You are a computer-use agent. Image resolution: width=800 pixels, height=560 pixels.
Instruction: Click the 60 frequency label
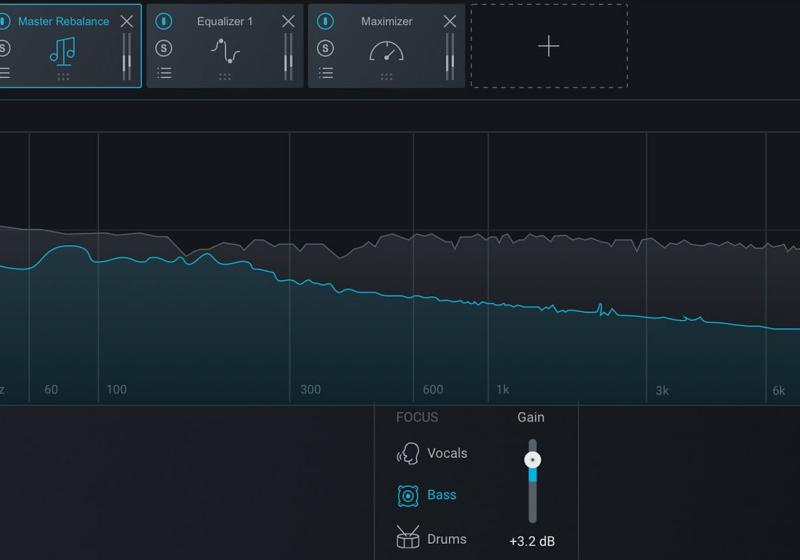click(51, 390)
